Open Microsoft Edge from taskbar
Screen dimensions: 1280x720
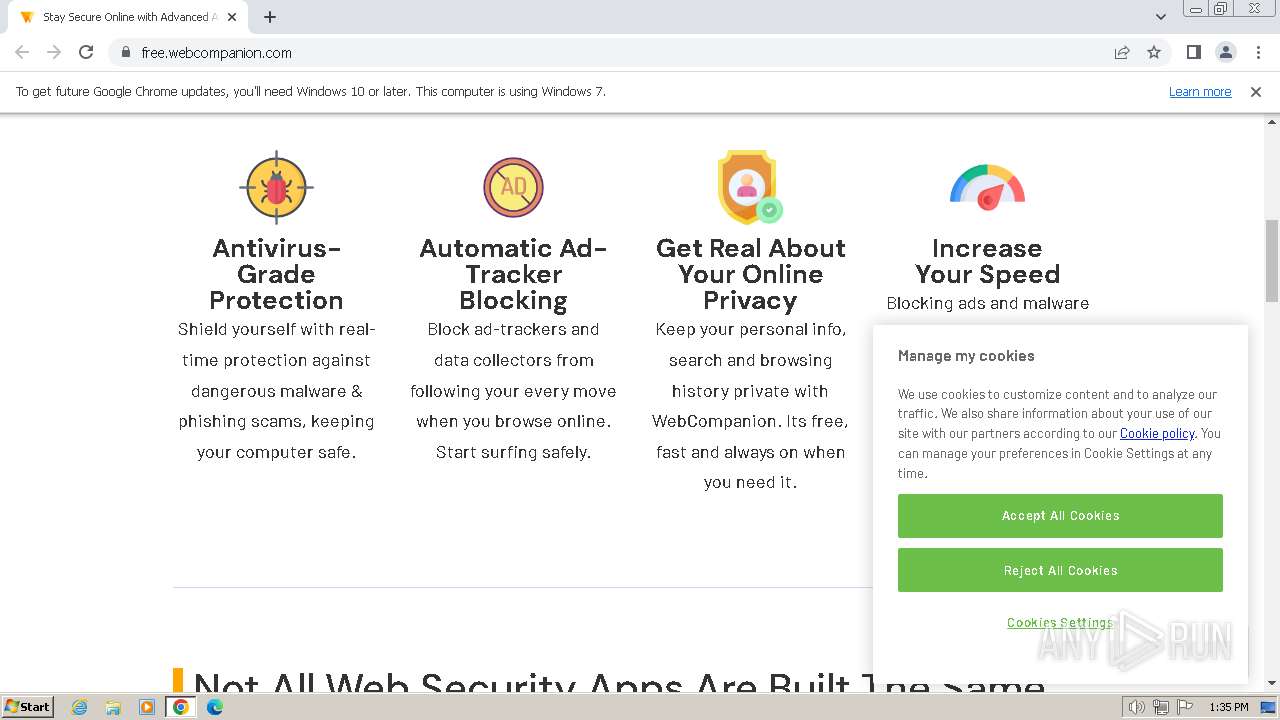tap(215, 707)
